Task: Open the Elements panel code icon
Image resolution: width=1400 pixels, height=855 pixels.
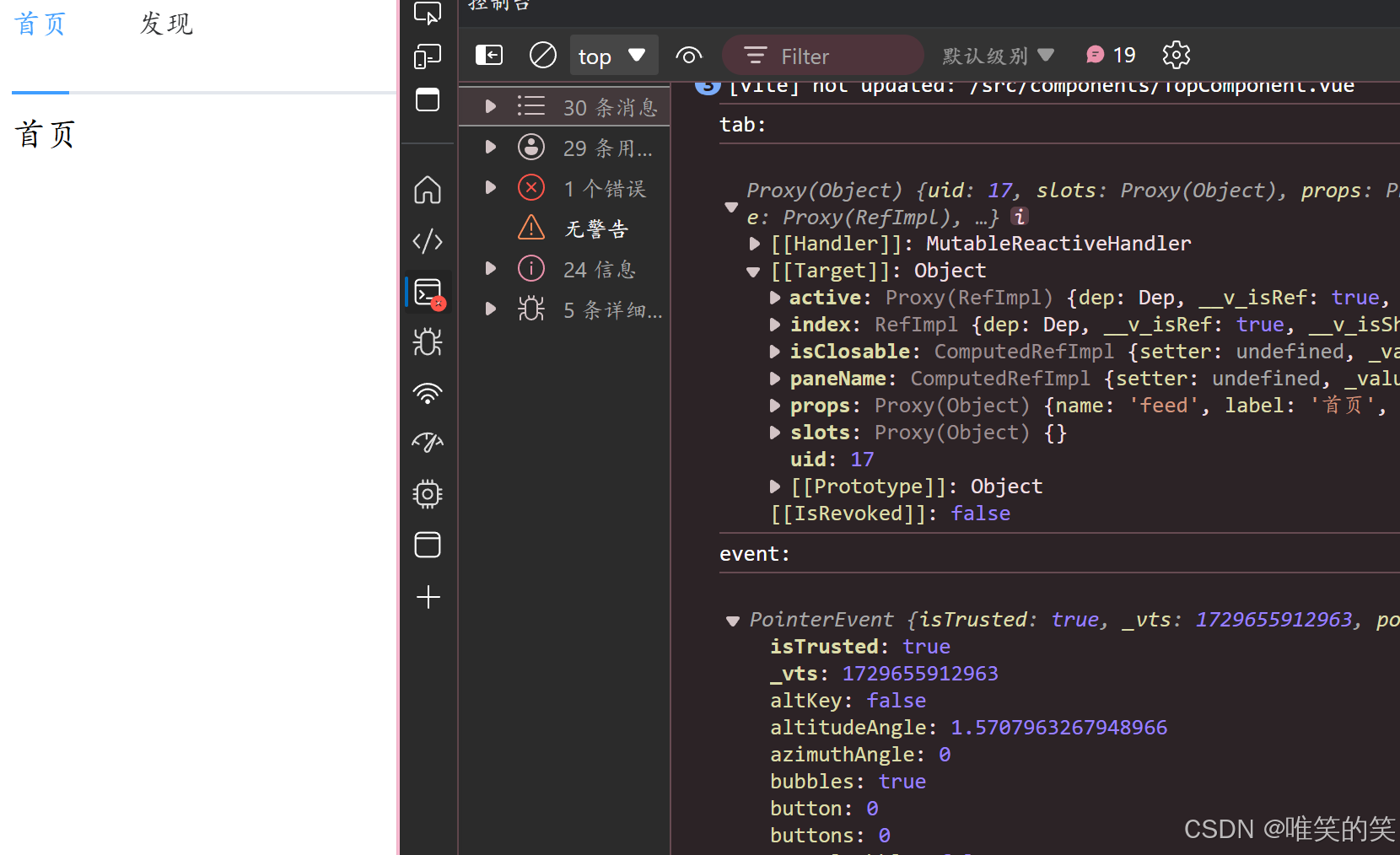Action: point(428,241)
